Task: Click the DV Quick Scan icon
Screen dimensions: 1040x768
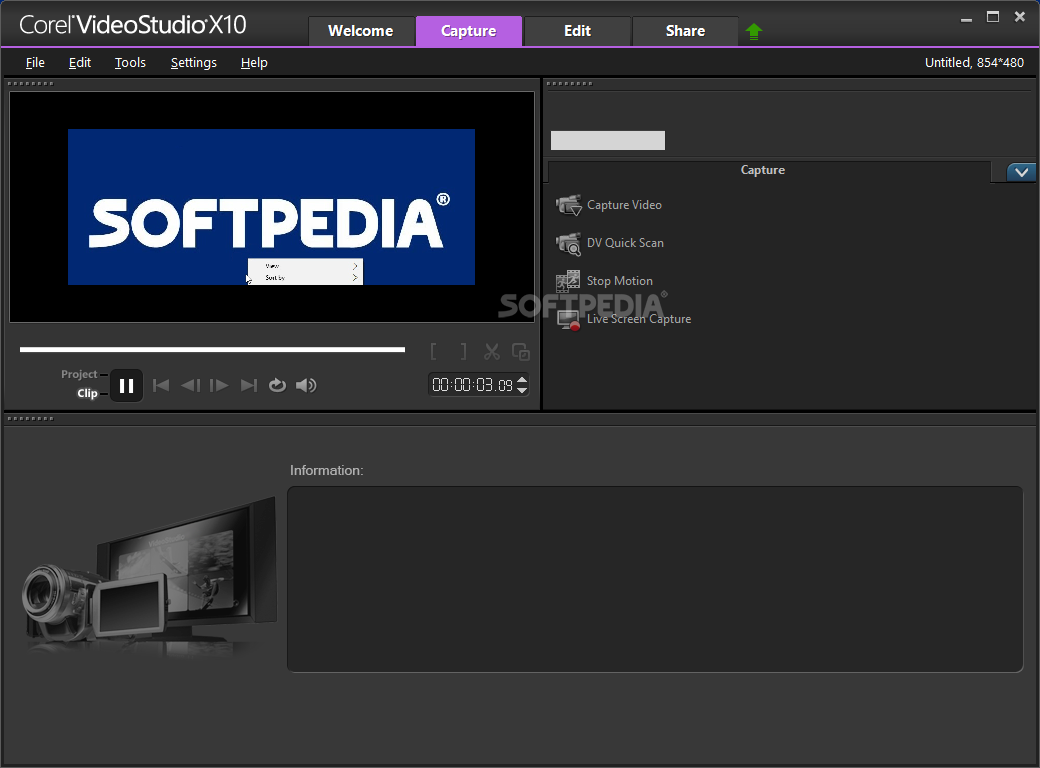Action: [568, 243]
